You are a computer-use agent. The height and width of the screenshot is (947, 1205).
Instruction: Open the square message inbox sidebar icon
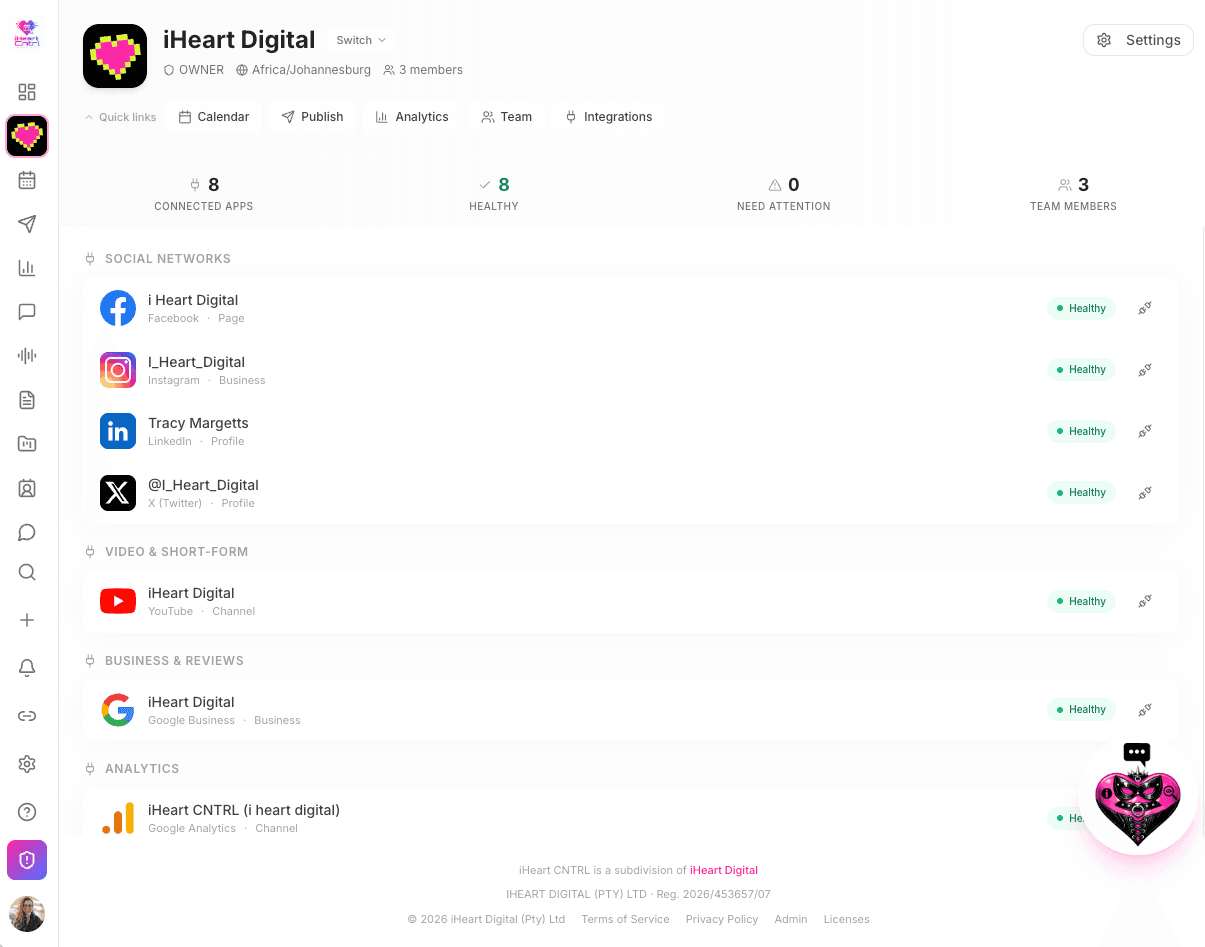[x=27, y=312]
